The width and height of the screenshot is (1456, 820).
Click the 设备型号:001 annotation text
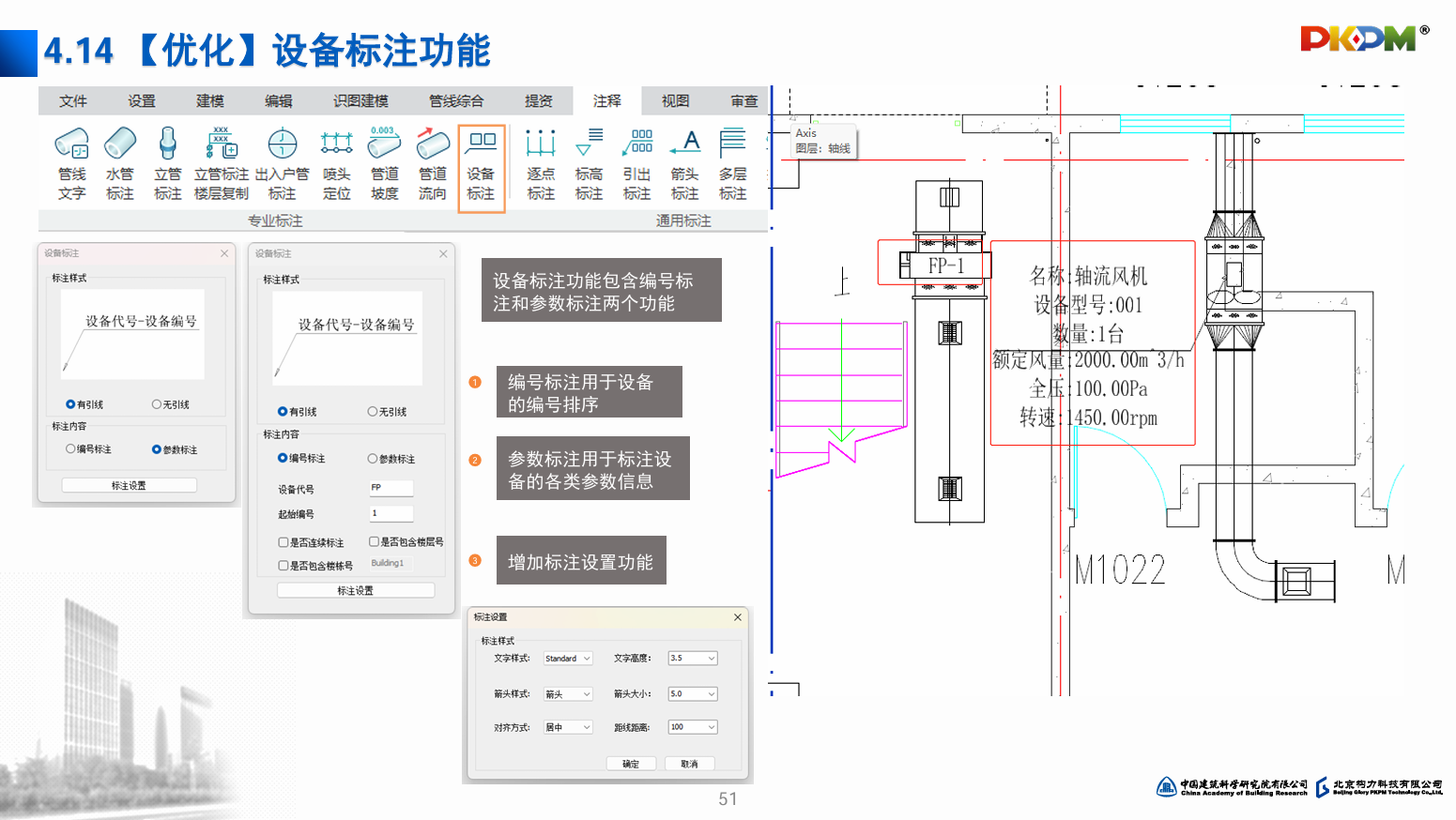[x=1089, y=305]
